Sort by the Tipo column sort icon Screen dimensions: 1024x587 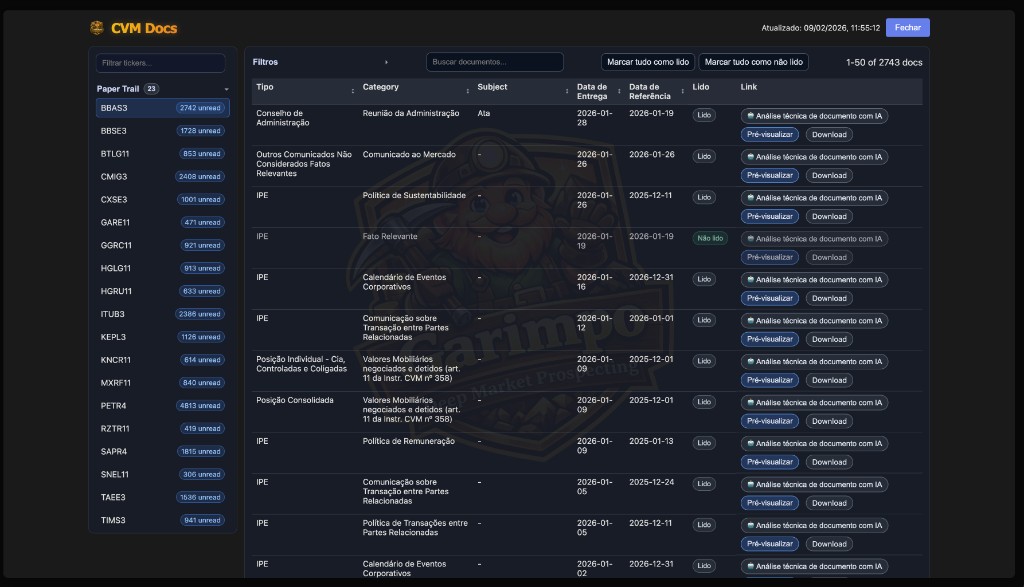click(352, 91)
